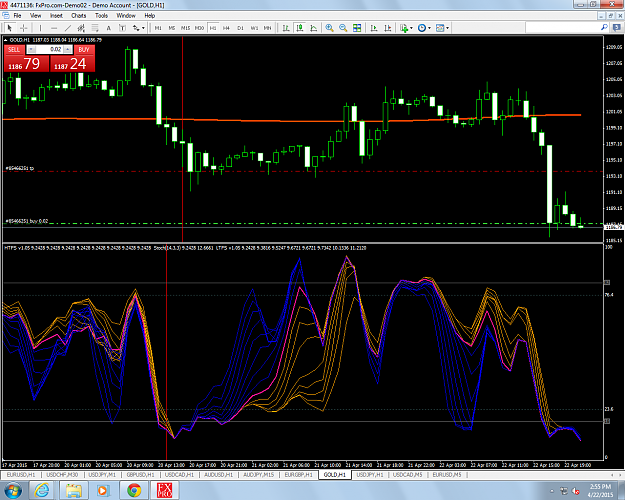This screenshot has width=625, height=500.
Task: Select the equidistant channel tool
Action: pos(81,28)
